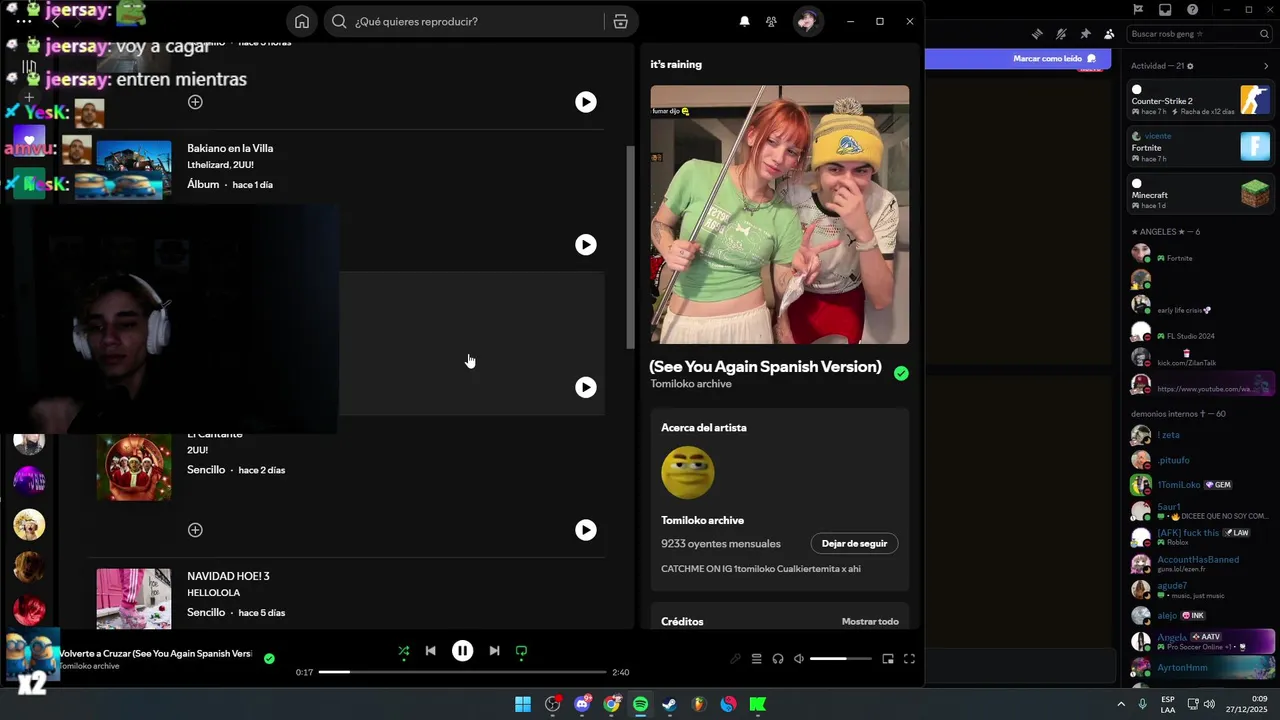Image resolution: width=1280 pixels, height=720 pixels.
Task: Show hidden system tray icons
Action: (x=1121, y=704)
